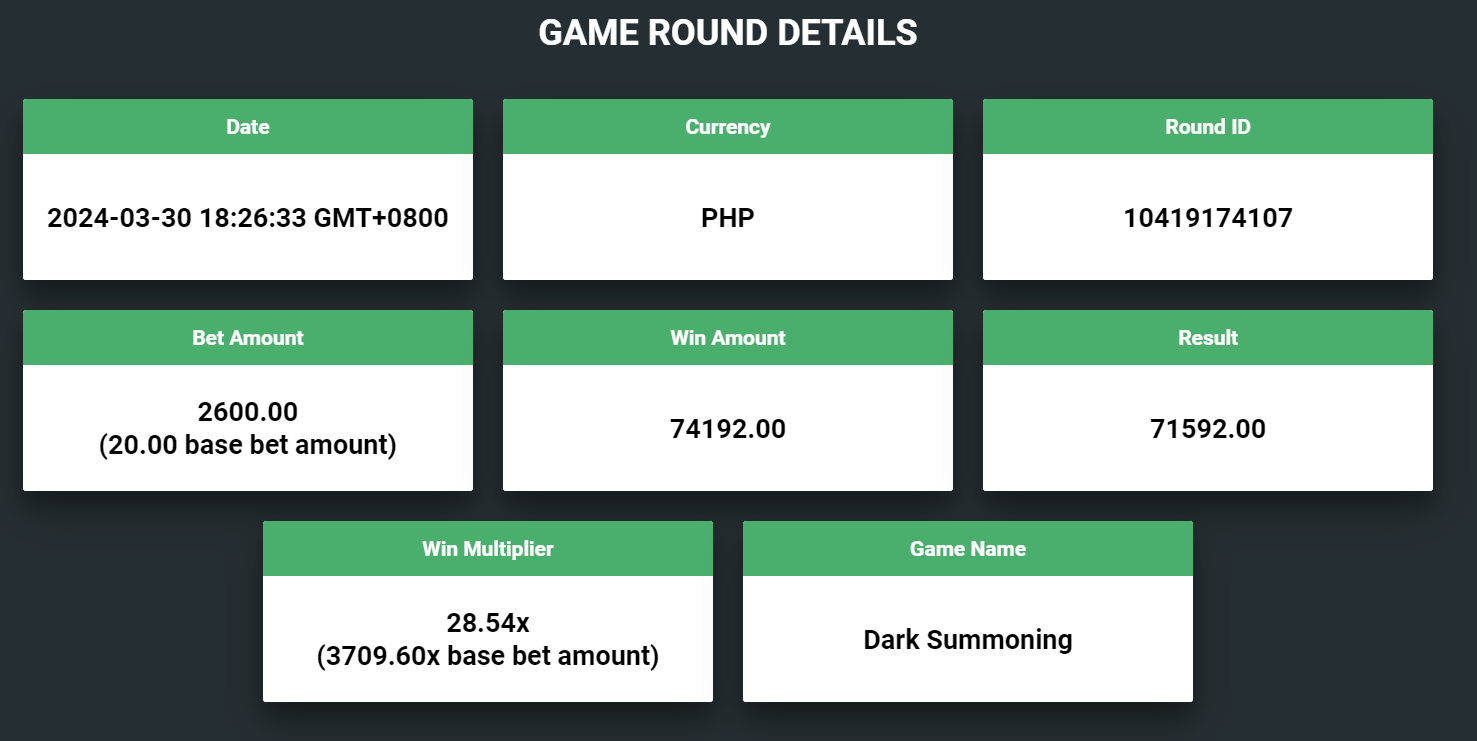Click the PHP currency value

tap(728, 217)
